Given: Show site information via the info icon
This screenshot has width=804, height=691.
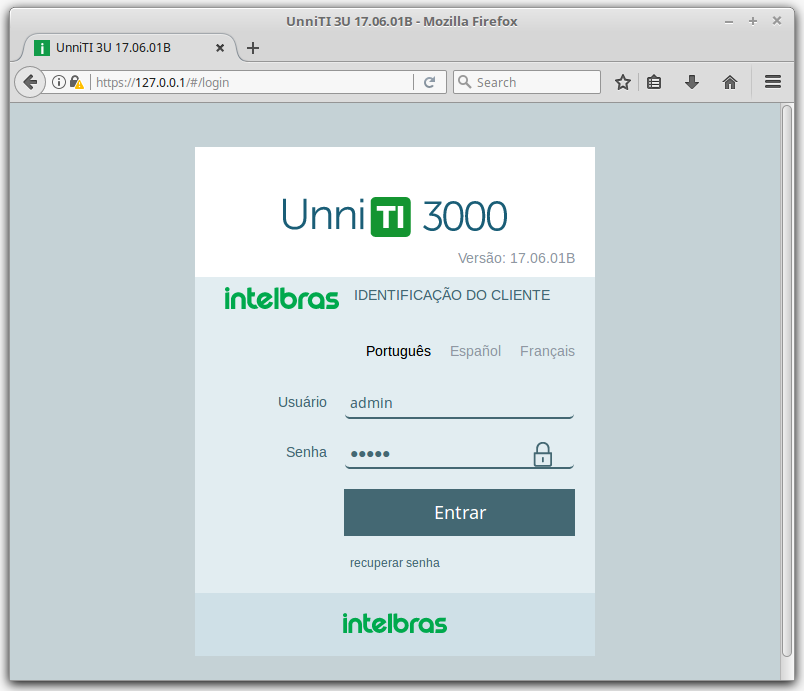Looking at the screenshot, I should pyautogui.click(x=59, y=82).
